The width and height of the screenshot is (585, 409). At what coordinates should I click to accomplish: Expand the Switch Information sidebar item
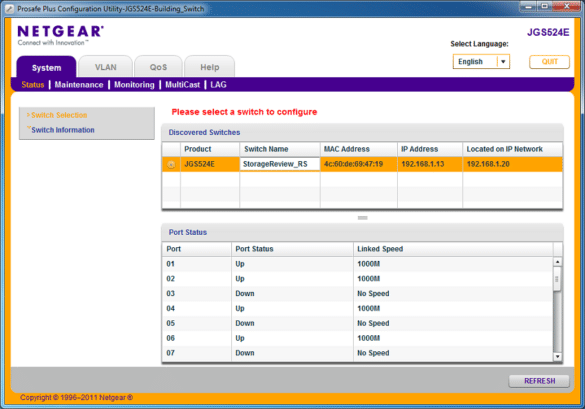pos(63,130)
